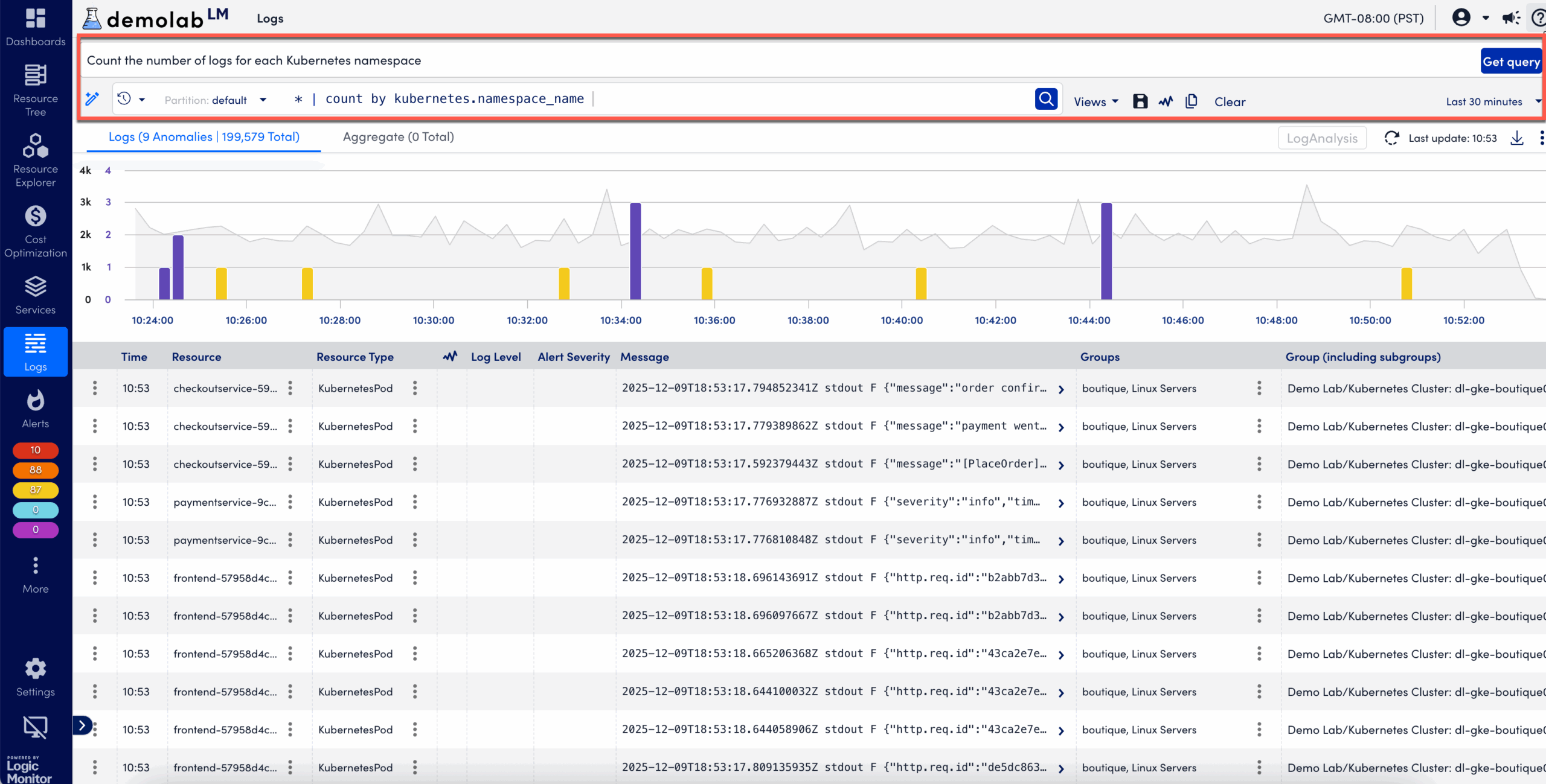Select the Logs anomalies tab
The image size is (1546, 784).
(204, 137)
